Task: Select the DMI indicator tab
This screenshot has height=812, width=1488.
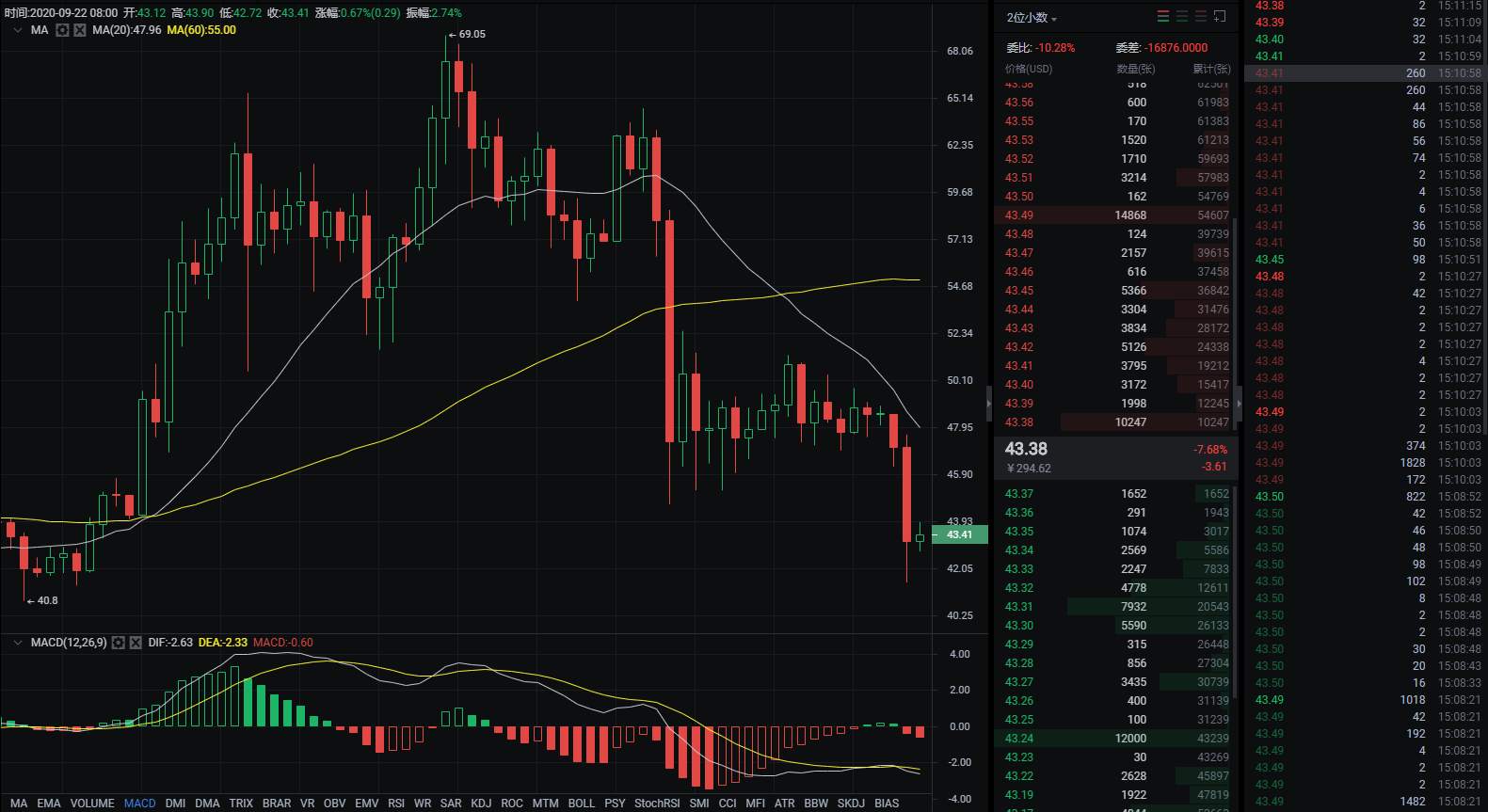Action: pyautogui.click(x=175, y=804)
